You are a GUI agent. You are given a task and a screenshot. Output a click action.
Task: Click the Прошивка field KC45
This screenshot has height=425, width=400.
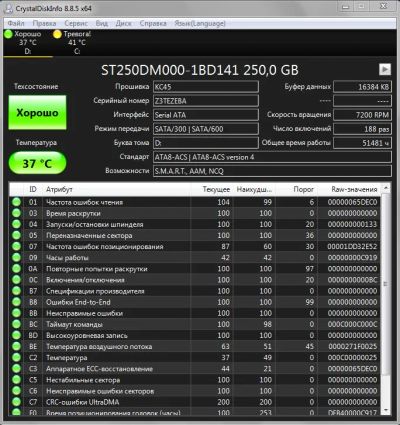pyautogui.click(x=206, y=87)
